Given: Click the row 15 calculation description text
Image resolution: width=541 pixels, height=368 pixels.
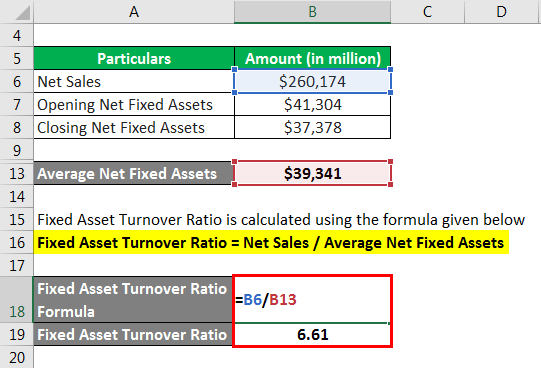Looking at the screenshot, I should pyautogui.click(x=281, y=220).
